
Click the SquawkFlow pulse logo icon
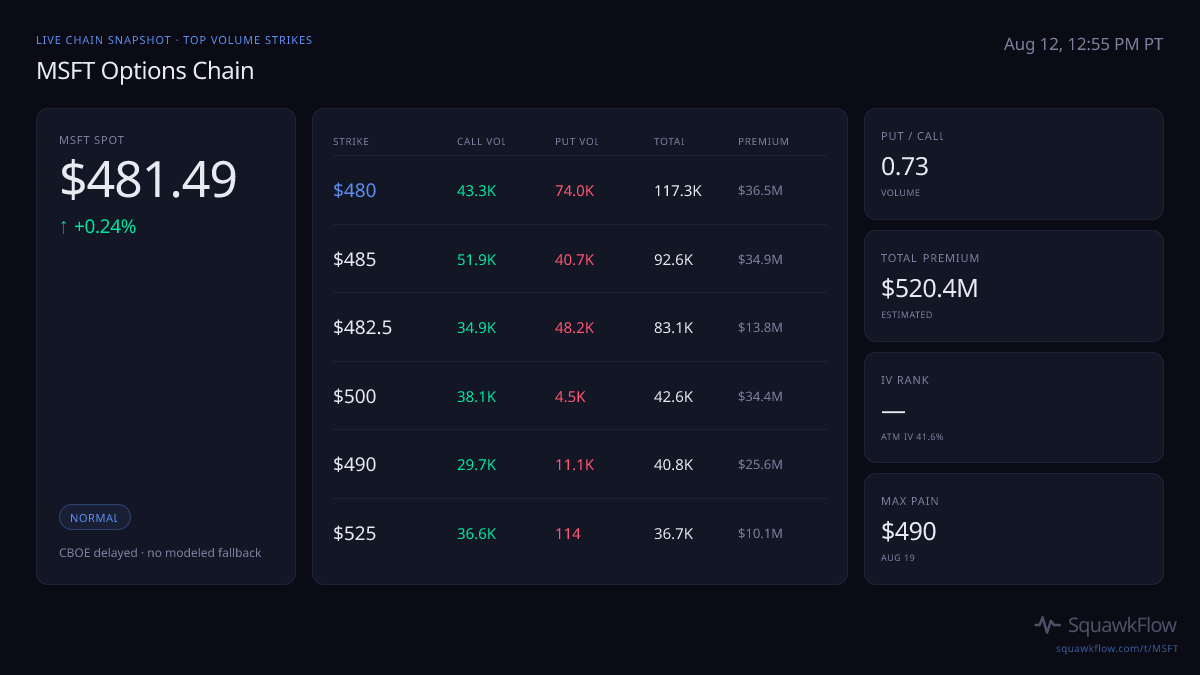tap(1047, 625)
